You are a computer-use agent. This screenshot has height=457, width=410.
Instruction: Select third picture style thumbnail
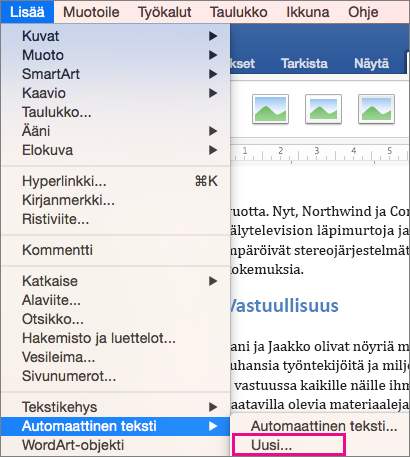(376, 109)
